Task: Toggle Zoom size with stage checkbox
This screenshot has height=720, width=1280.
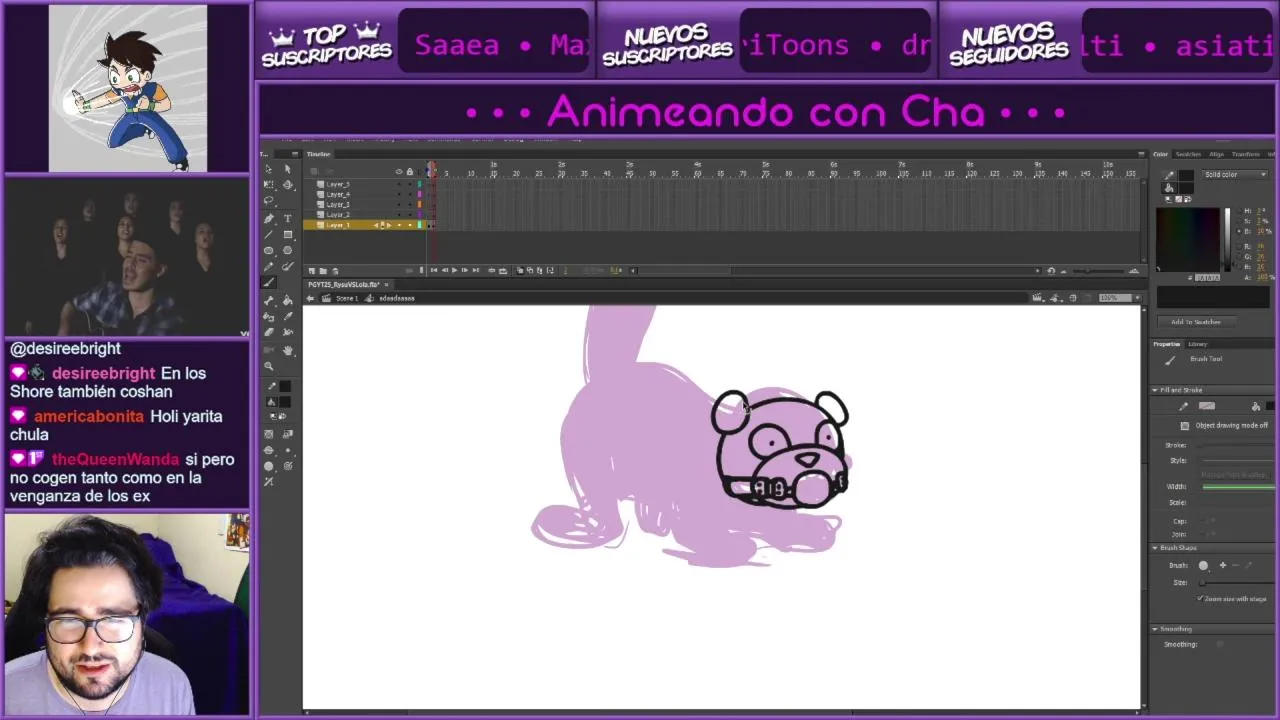Action: click(1200, 599)
